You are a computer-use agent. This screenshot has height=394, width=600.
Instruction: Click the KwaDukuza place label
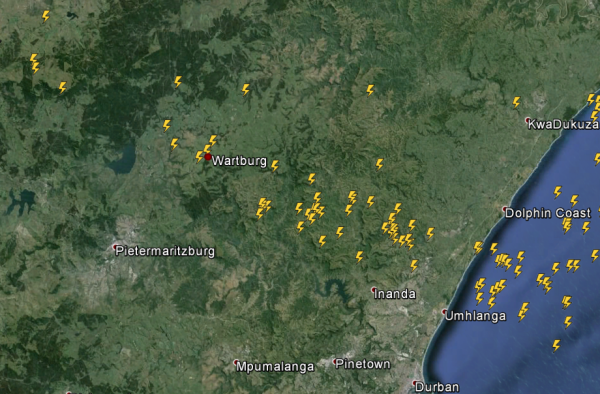coord(564,124)
